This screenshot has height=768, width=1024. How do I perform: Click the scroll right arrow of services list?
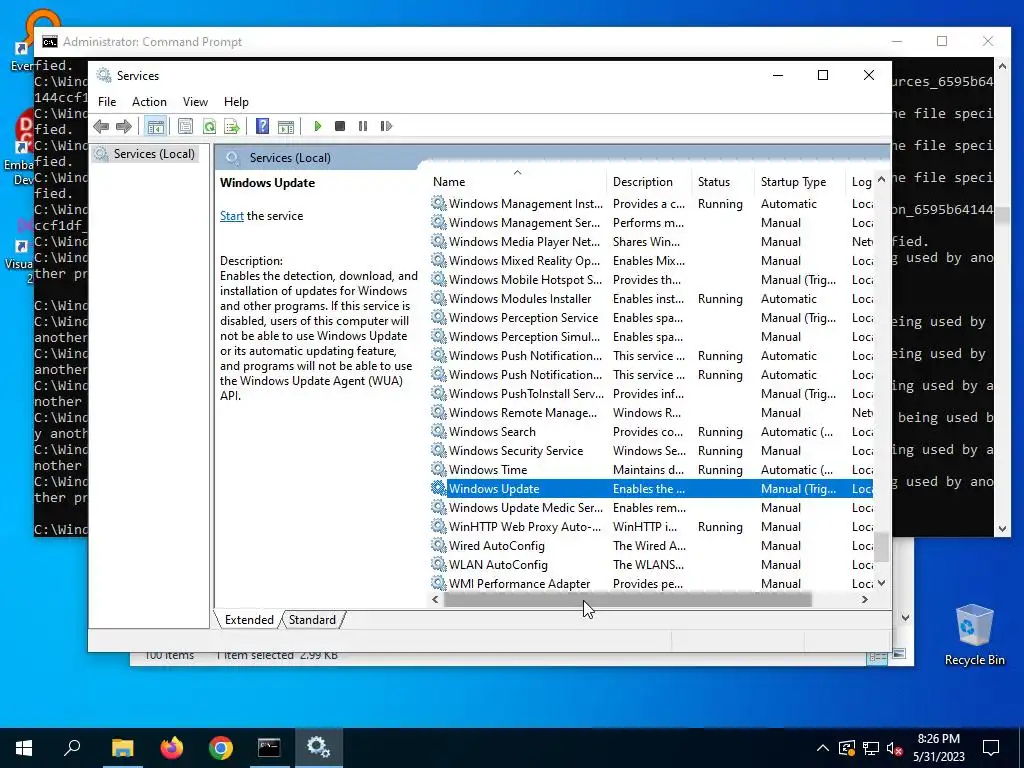865,600
